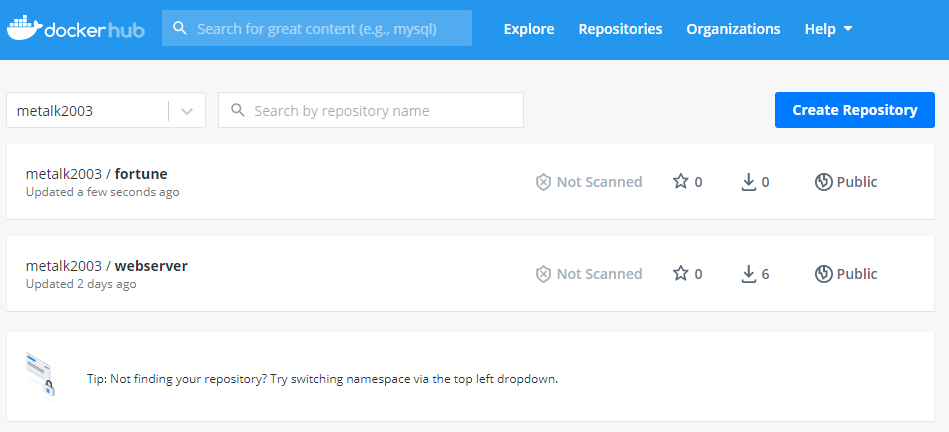Viewport: 949px width, 432px height.
Task: Open the Organizations page
Action: pyautogui.click(x=733, y=28)
